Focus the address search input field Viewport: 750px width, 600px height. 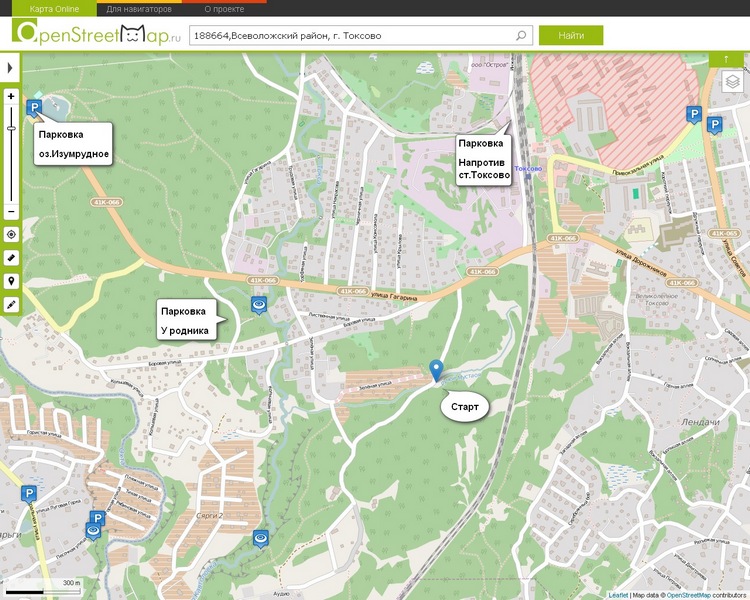(x=353, y=35)
